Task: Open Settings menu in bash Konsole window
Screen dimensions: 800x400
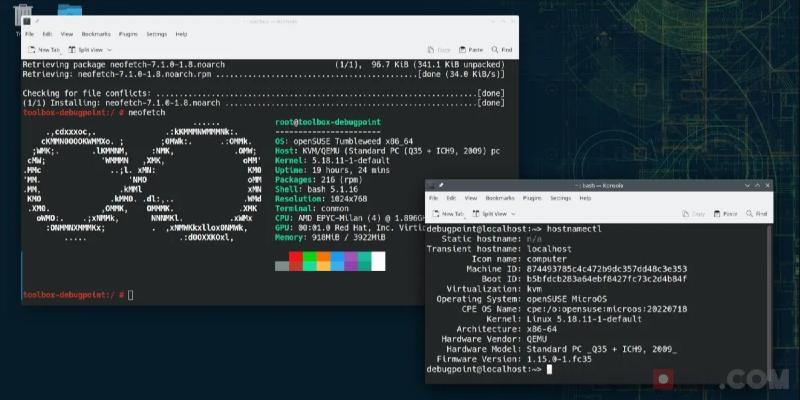Action: point(561,198)
